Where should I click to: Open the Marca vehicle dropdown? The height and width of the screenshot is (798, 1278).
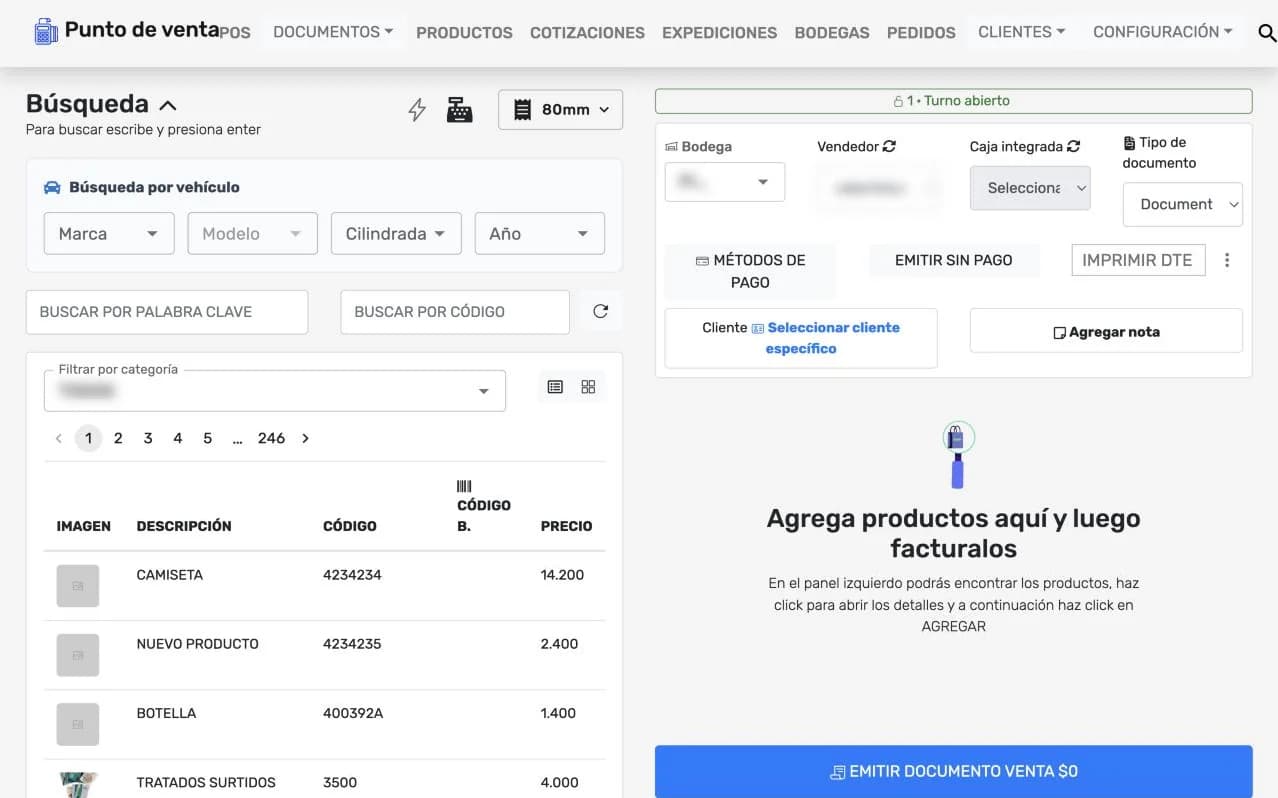(x=109, y=233)
